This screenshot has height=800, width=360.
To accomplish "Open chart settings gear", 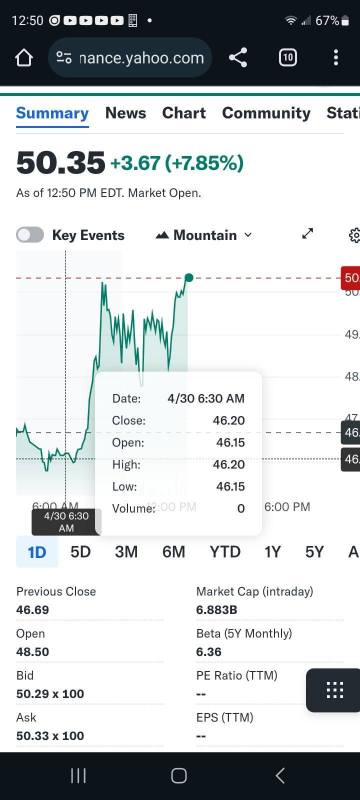I will pos(354,235).
